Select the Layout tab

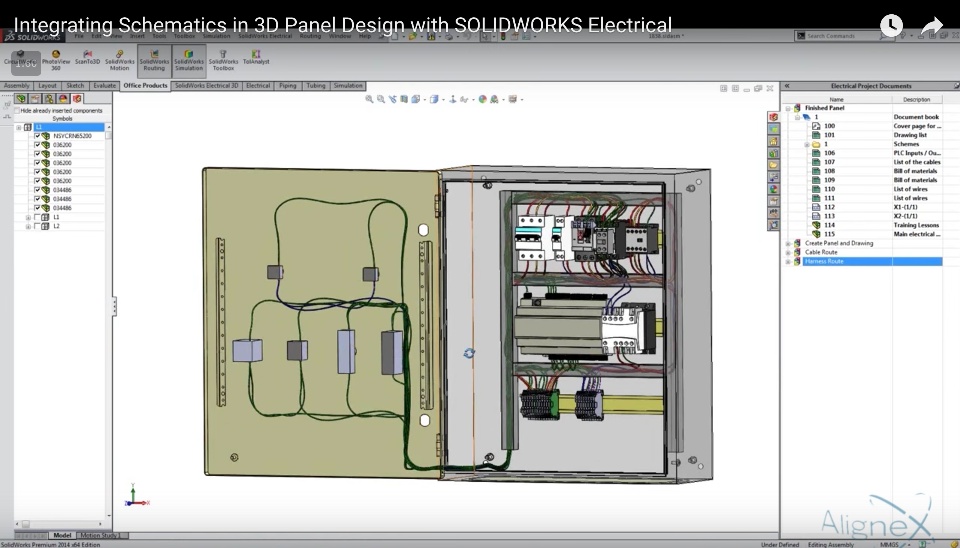pos(47,86)
